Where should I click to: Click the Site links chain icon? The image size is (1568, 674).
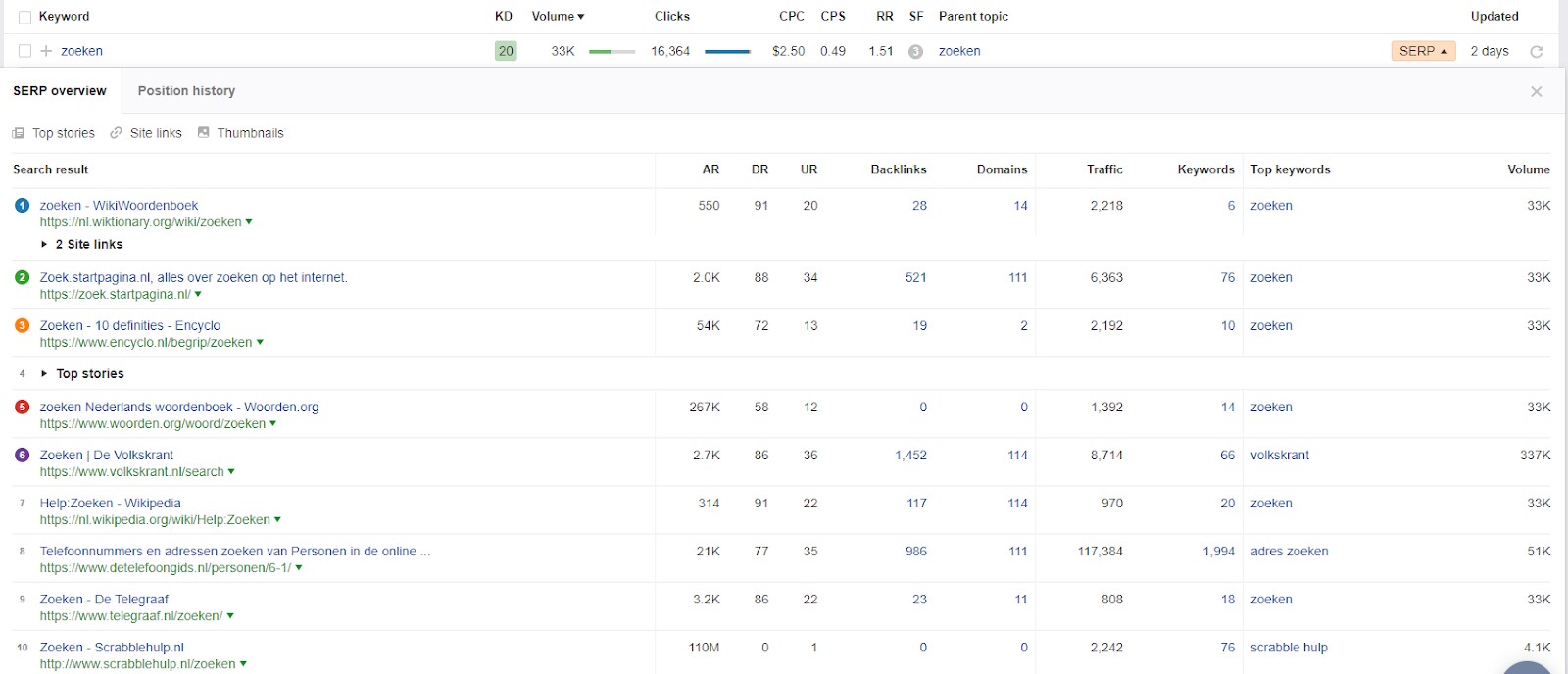point(117,133)
